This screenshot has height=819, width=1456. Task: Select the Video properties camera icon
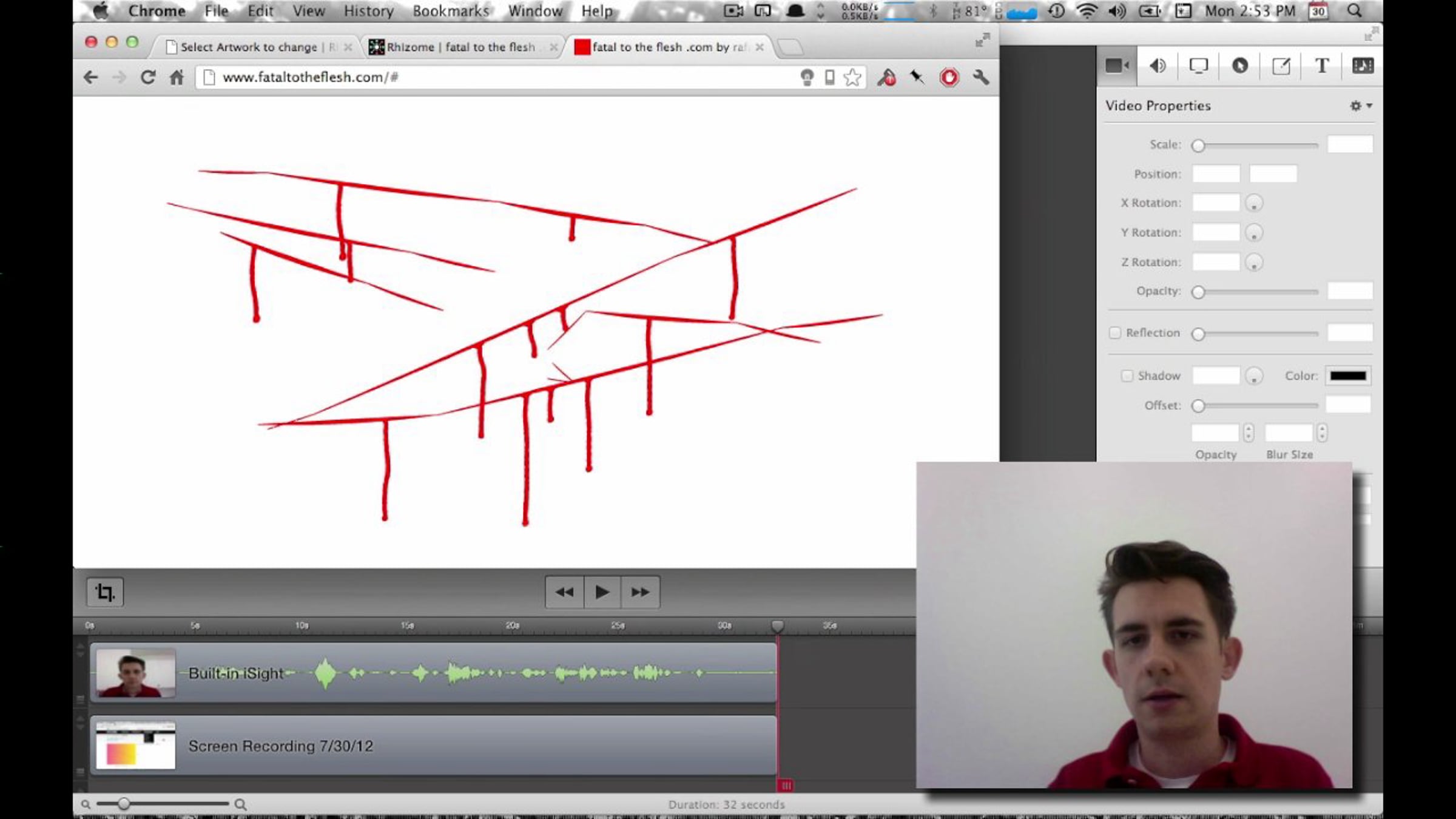click(x=1116, y=66)
